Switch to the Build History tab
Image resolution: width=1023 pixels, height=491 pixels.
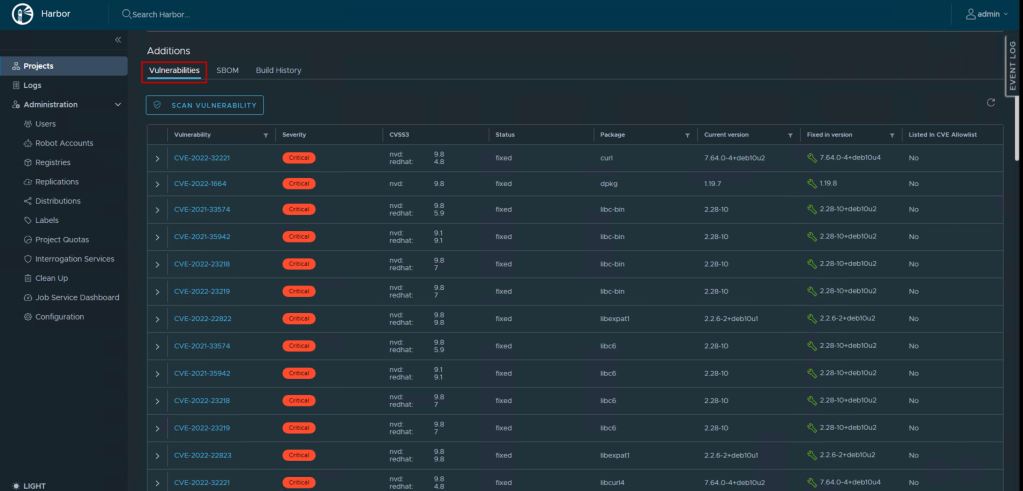click(x=278, y=71)
